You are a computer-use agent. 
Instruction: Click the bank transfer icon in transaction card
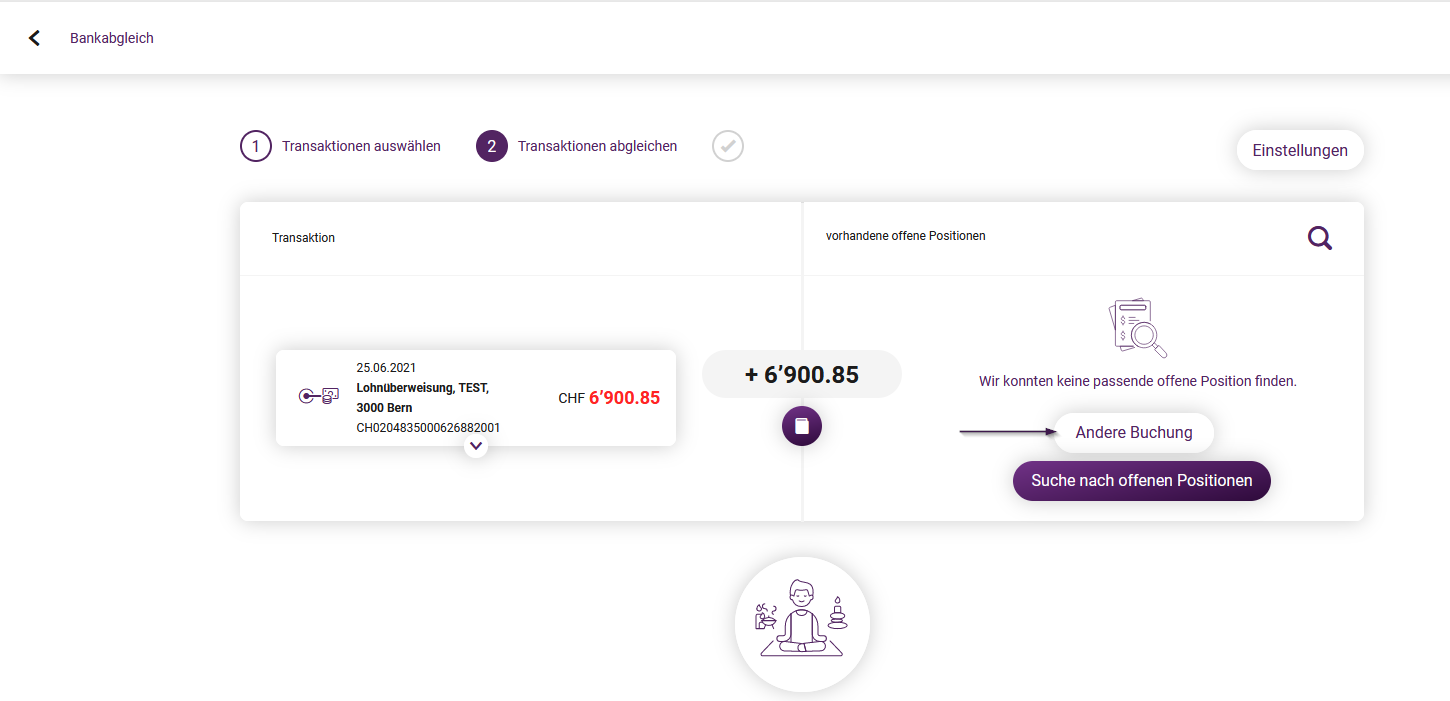319,396
